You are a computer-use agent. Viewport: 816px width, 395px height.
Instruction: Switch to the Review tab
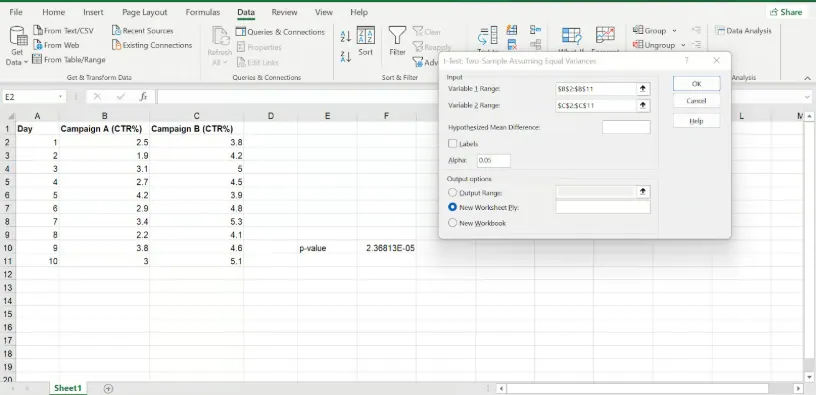pyautogui.click(x=284, y=12)
